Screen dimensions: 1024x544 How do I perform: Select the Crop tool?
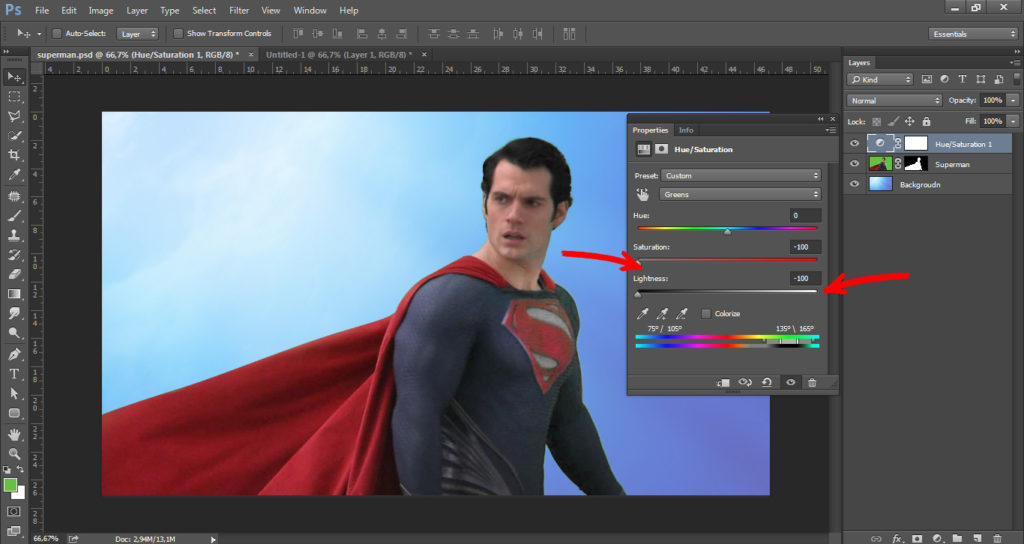click(x=14, y=155)
